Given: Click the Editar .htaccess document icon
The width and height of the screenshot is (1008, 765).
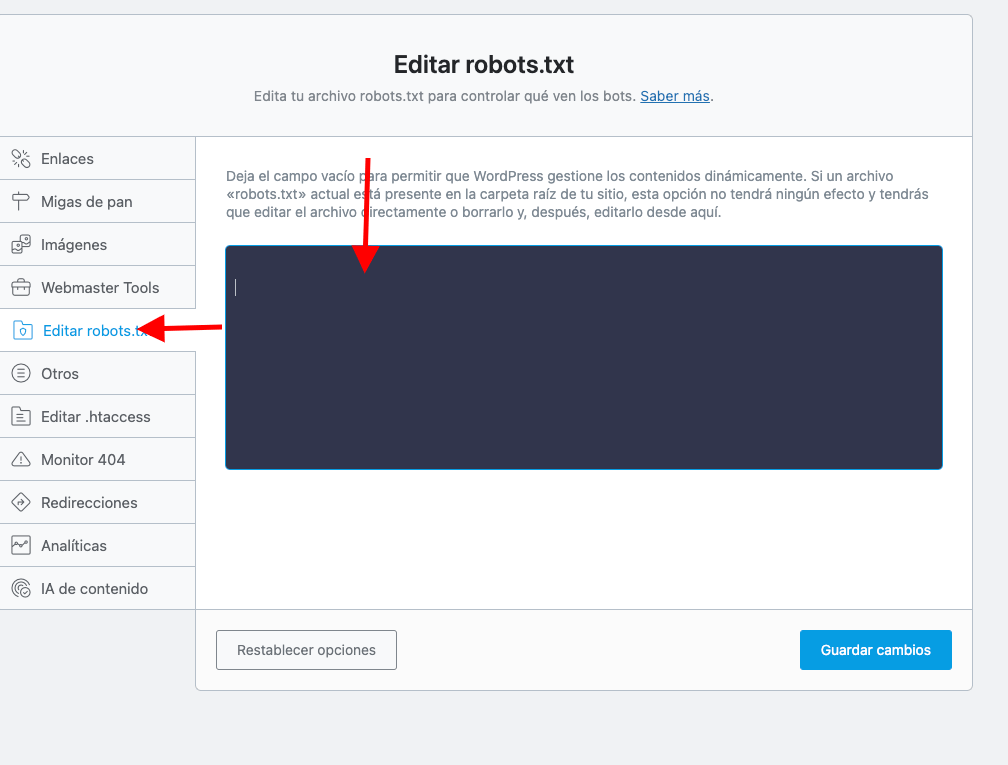Looking at the screenshot, I should click(21, 417).
